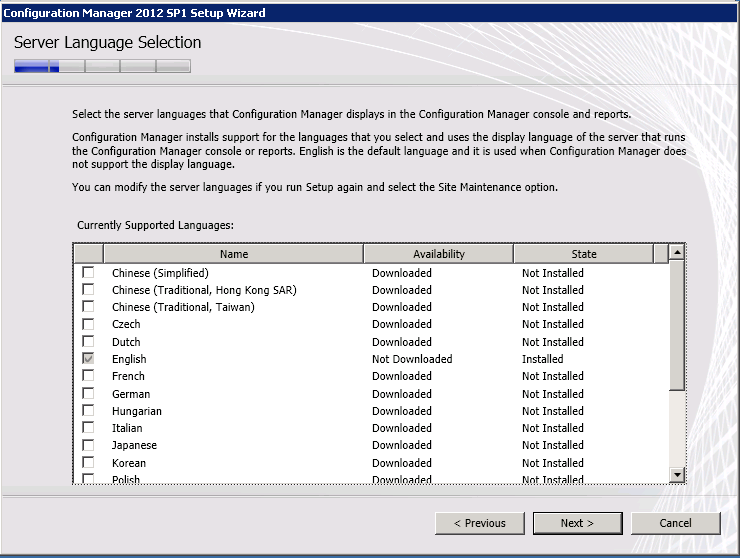The height and width of the screenshot is (558, 740).
Task: Proceed with the Next button
Action: point(577,523)
